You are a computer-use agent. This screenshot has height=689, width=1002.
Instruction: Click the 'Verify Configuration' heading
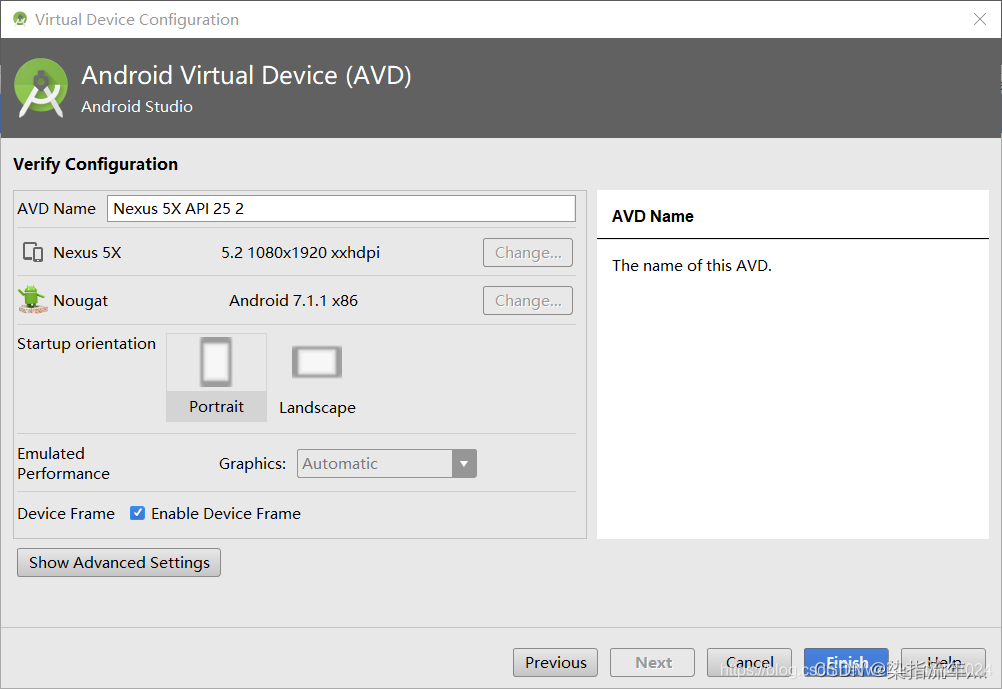pyautogui.click(x=96, y=164)
